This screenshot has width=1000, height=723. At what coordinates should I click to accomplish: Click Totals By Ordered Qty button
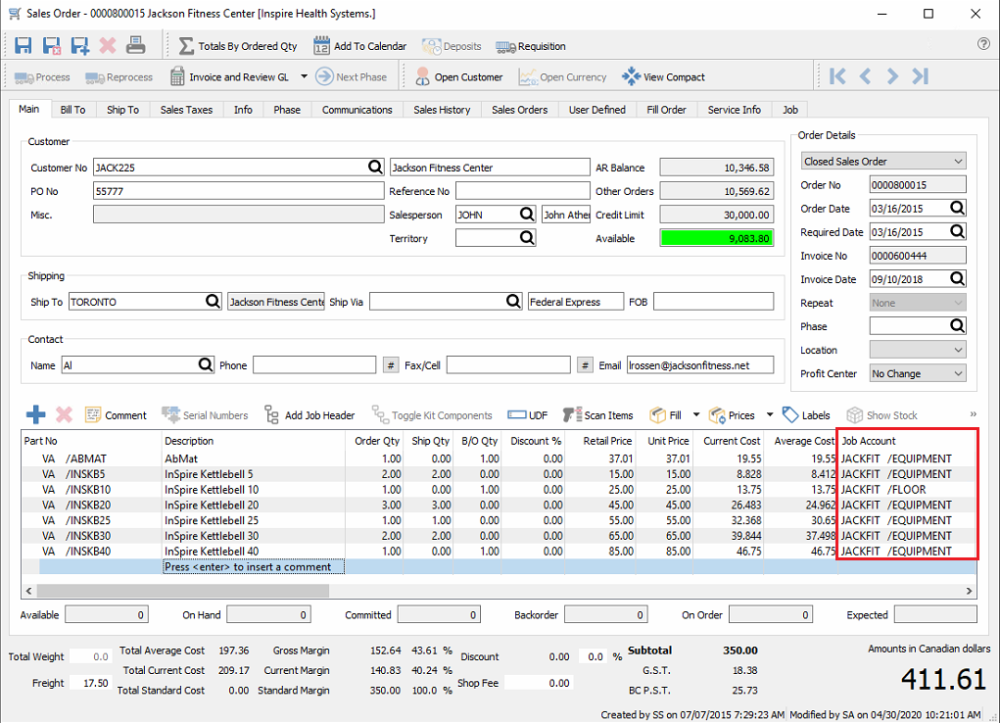point(238,46)
